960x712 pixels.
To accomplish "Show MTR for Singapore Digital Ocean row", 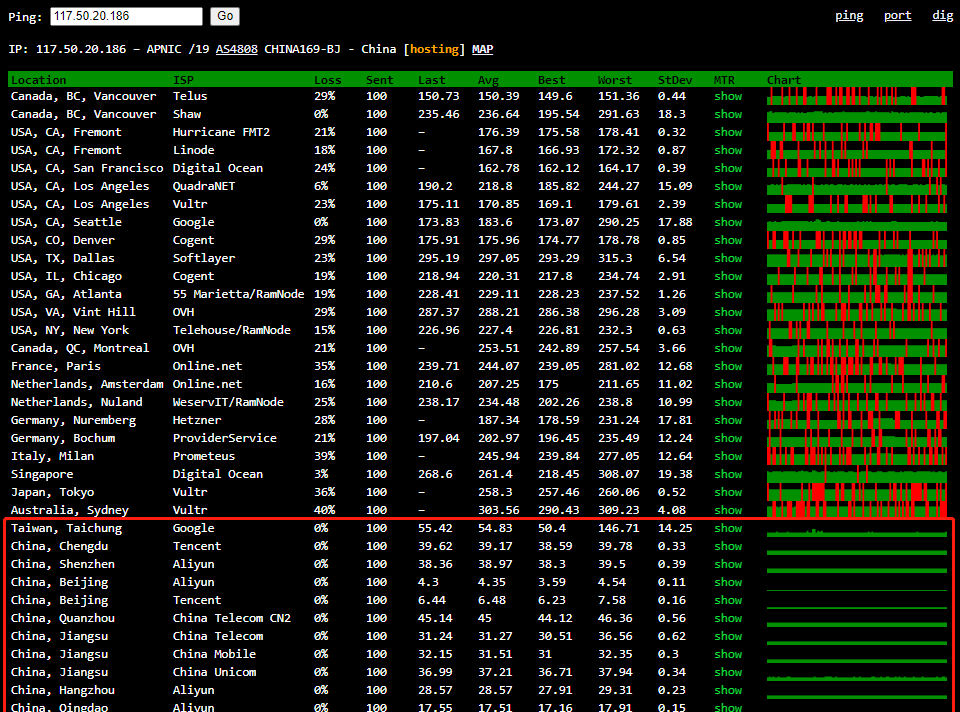I will 728,474.
